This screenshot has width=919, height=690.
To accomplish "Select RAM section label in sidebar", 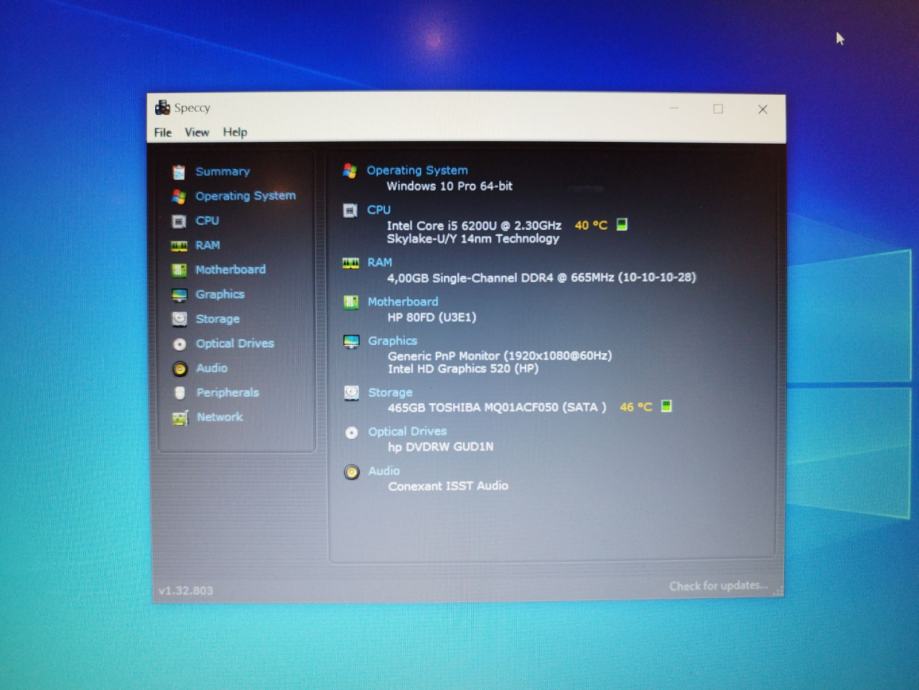I will coord(207,246).
